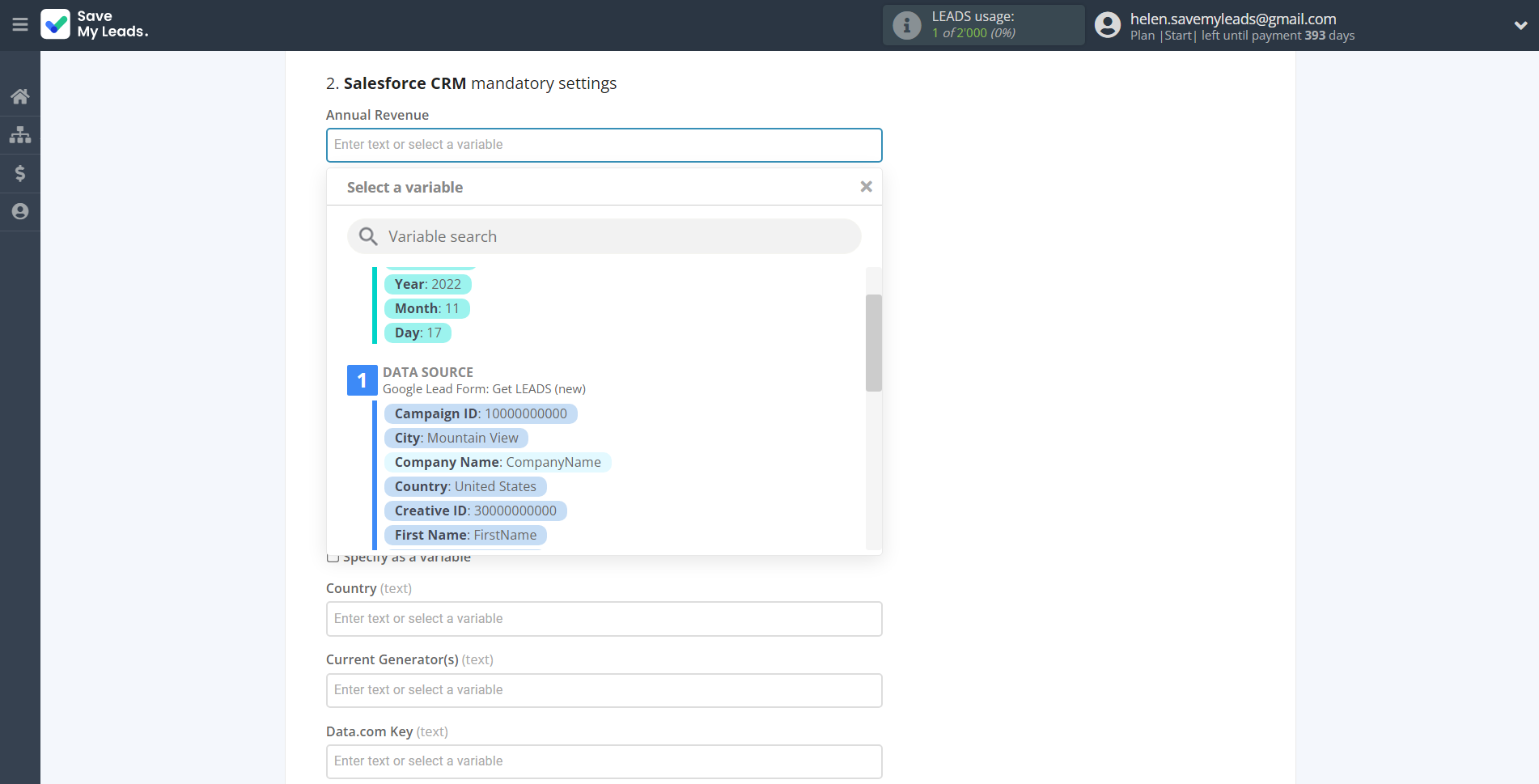Click the Current Generator(s) input field

[x=604, y=690]
